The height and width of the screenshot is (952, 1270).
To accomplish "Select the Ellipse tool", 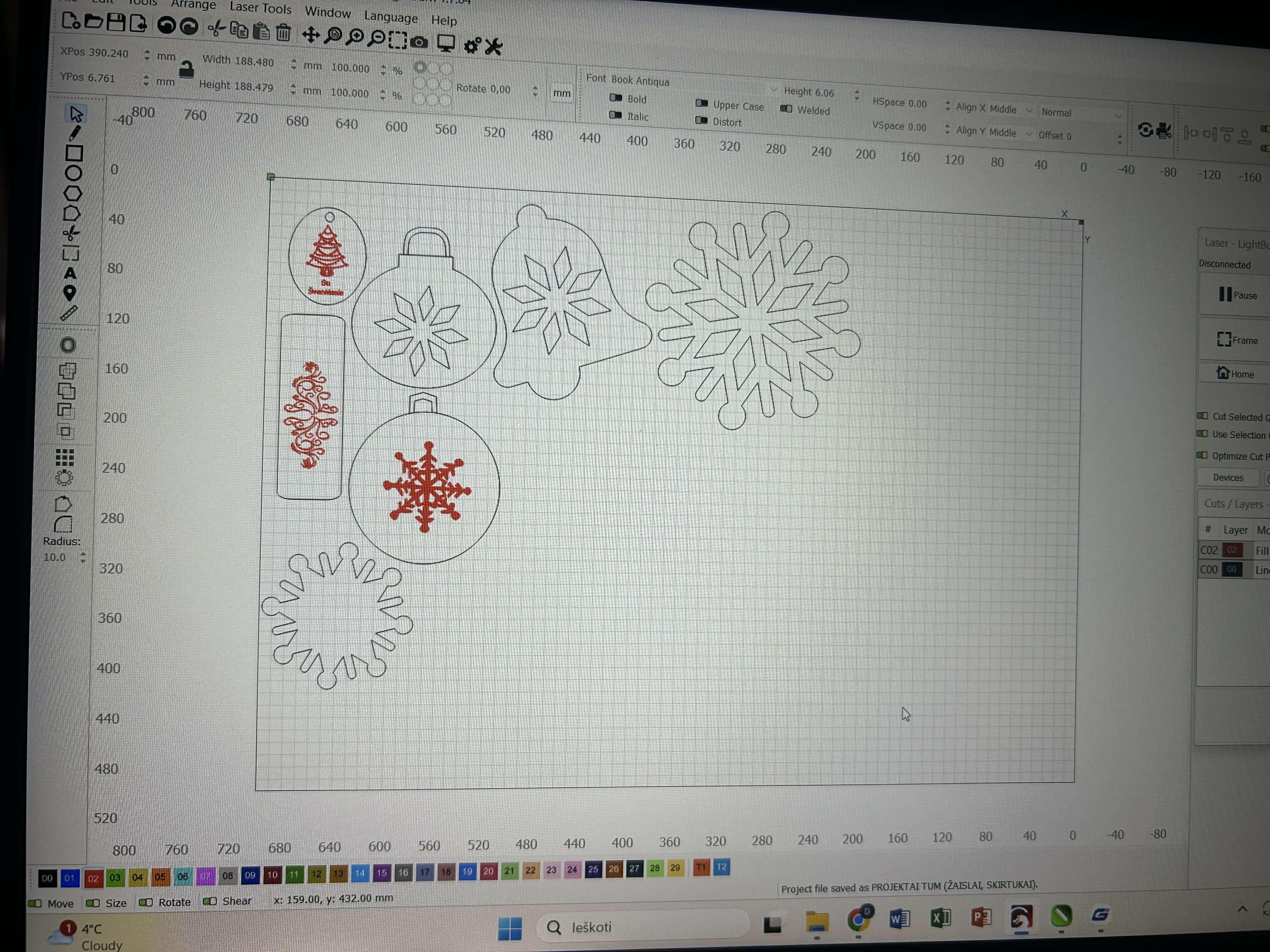I will click(73, 173).
